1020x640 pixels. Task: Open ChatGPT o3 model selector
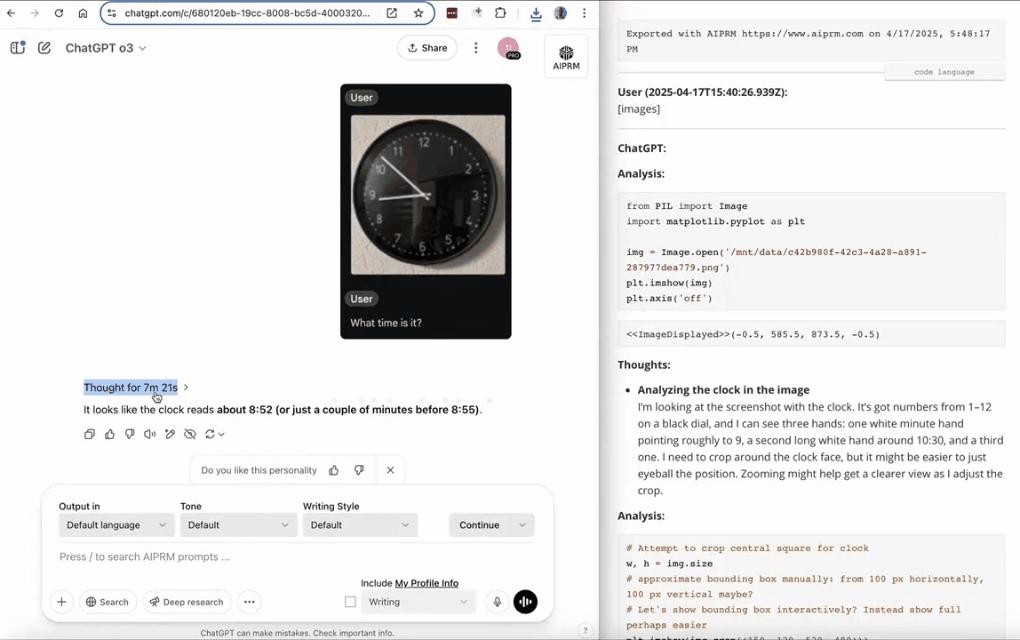[105, 48]
